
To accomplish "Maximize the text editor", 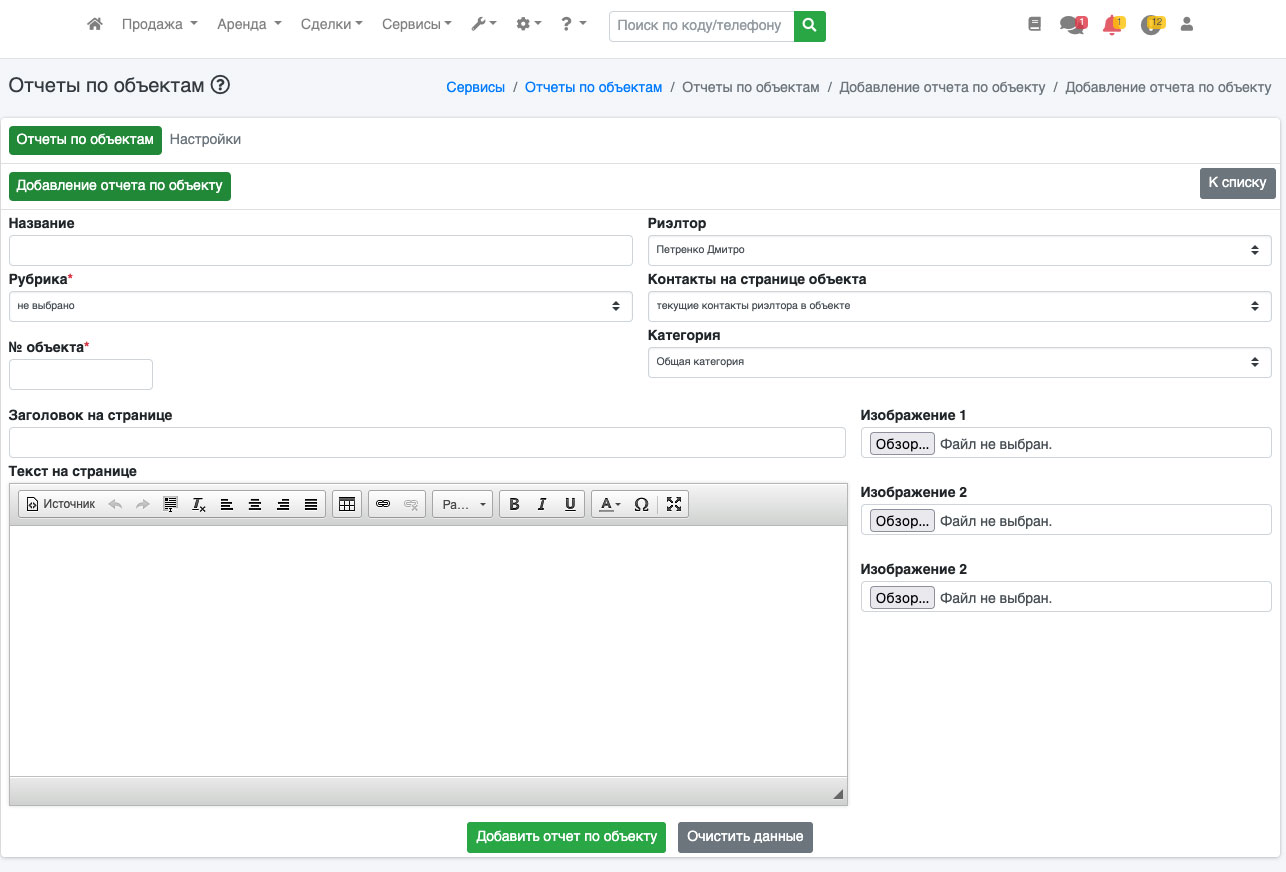I will pos(674,505).
